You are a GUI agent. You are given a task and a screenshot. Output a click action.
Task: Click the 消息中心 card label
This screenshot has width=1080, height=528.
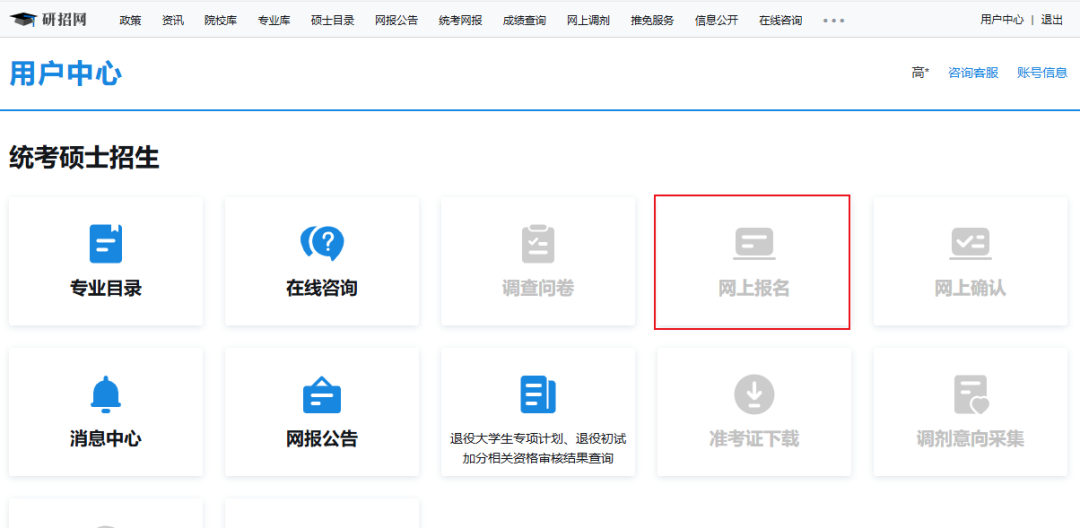(x=105, y=439)
